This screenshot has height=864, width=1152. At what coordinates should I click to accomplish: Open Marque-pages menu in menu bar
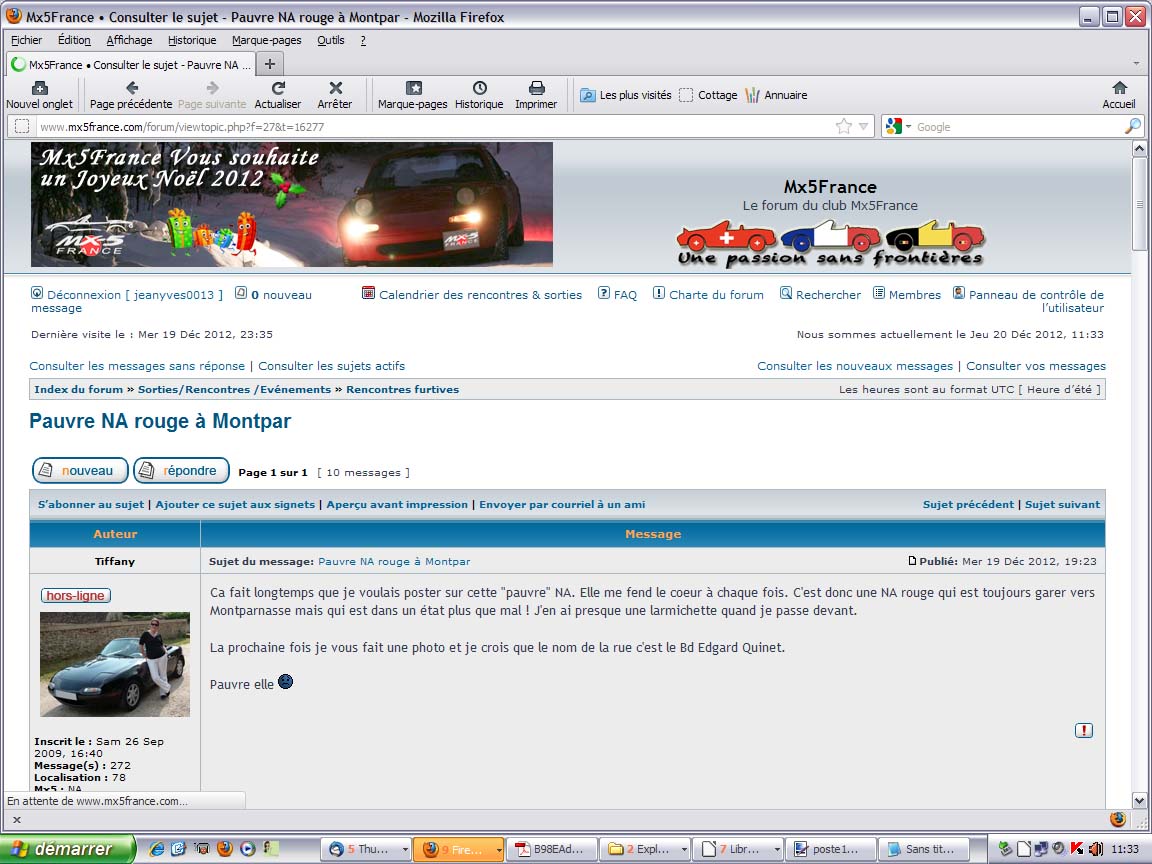[x=267, y=40]
